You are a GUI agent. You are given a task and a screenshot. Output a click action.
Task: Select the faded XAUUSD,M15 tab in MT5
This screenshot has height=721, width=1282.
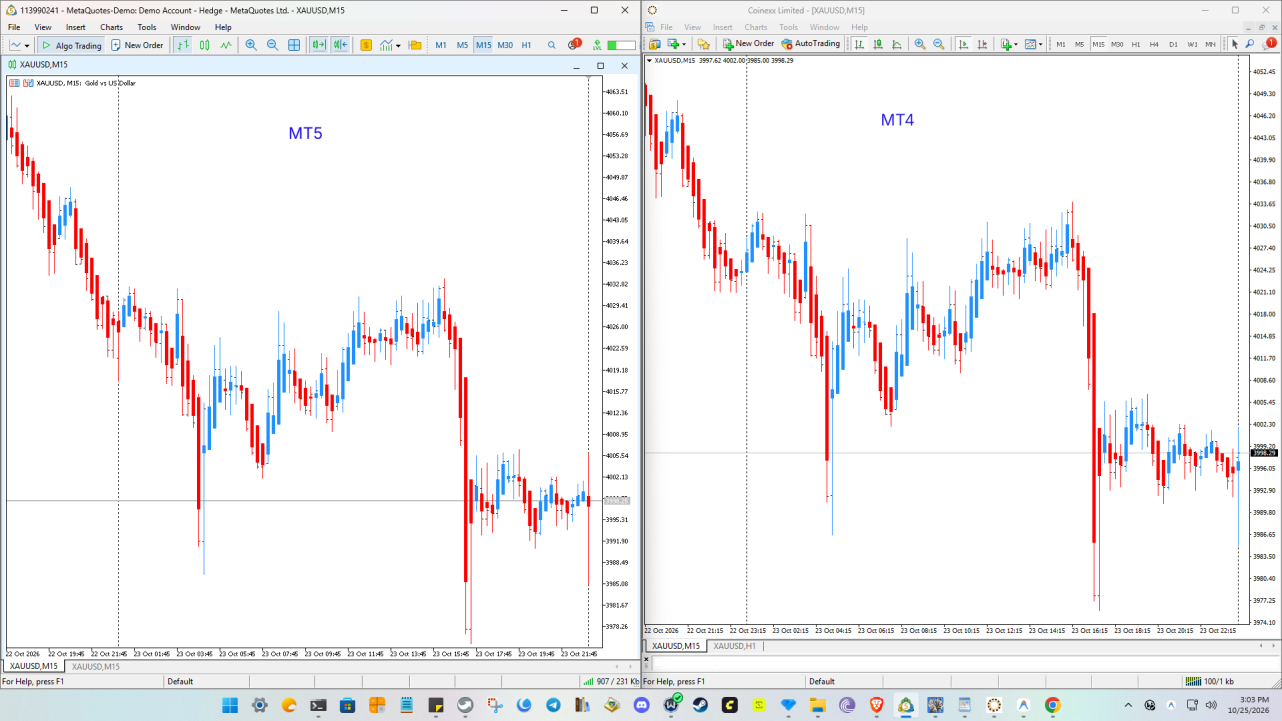pyautogui.click(x=96, y=666)
